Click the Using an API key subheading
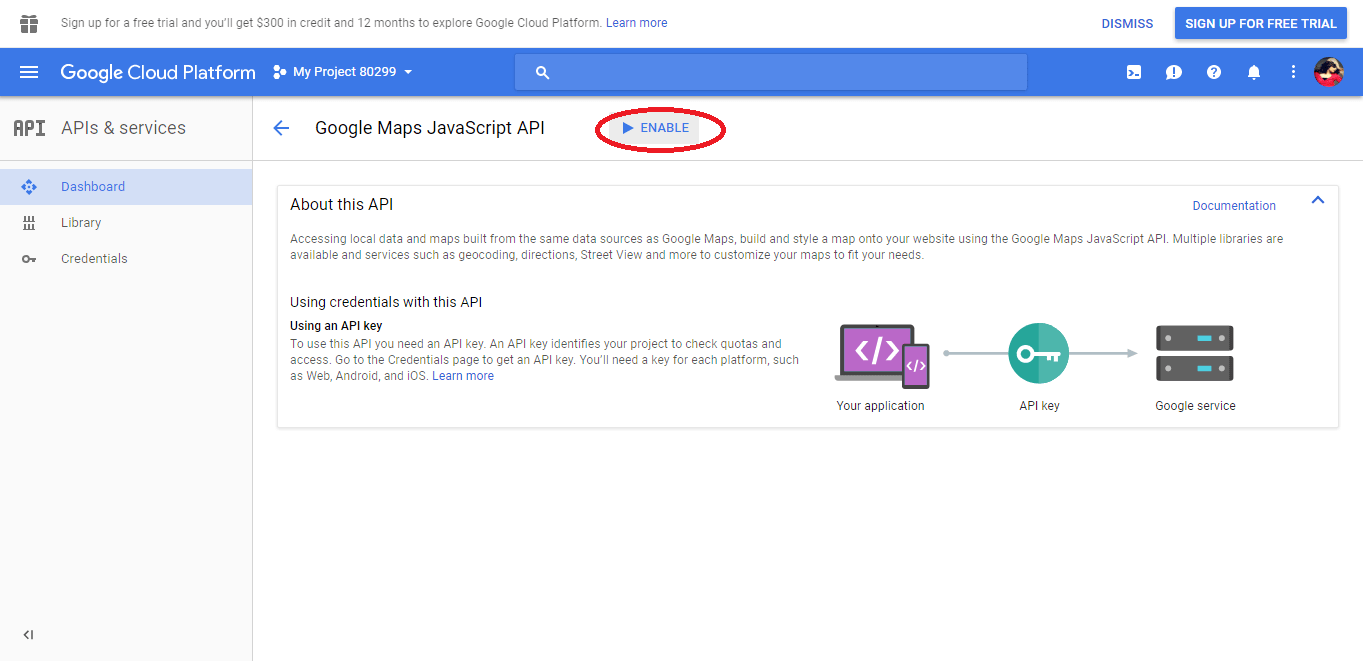The width and height of the screenshot is (1363, 661). tap(336, 326)
